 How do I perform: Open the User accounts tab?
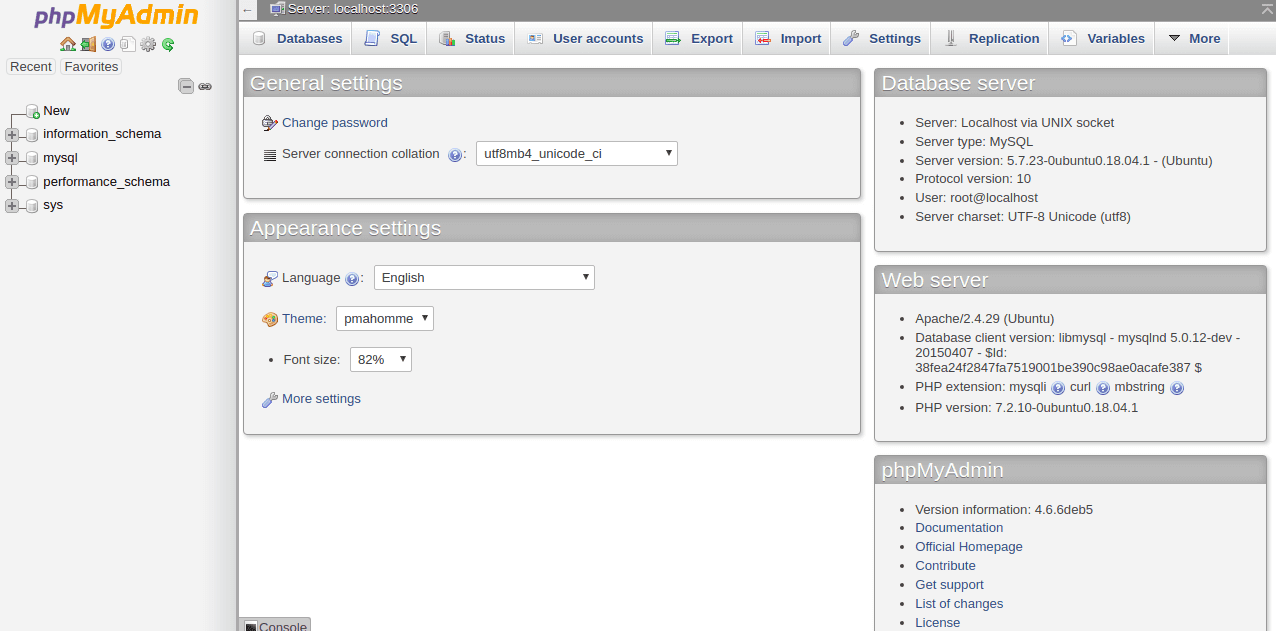click(x=585, y=39)
